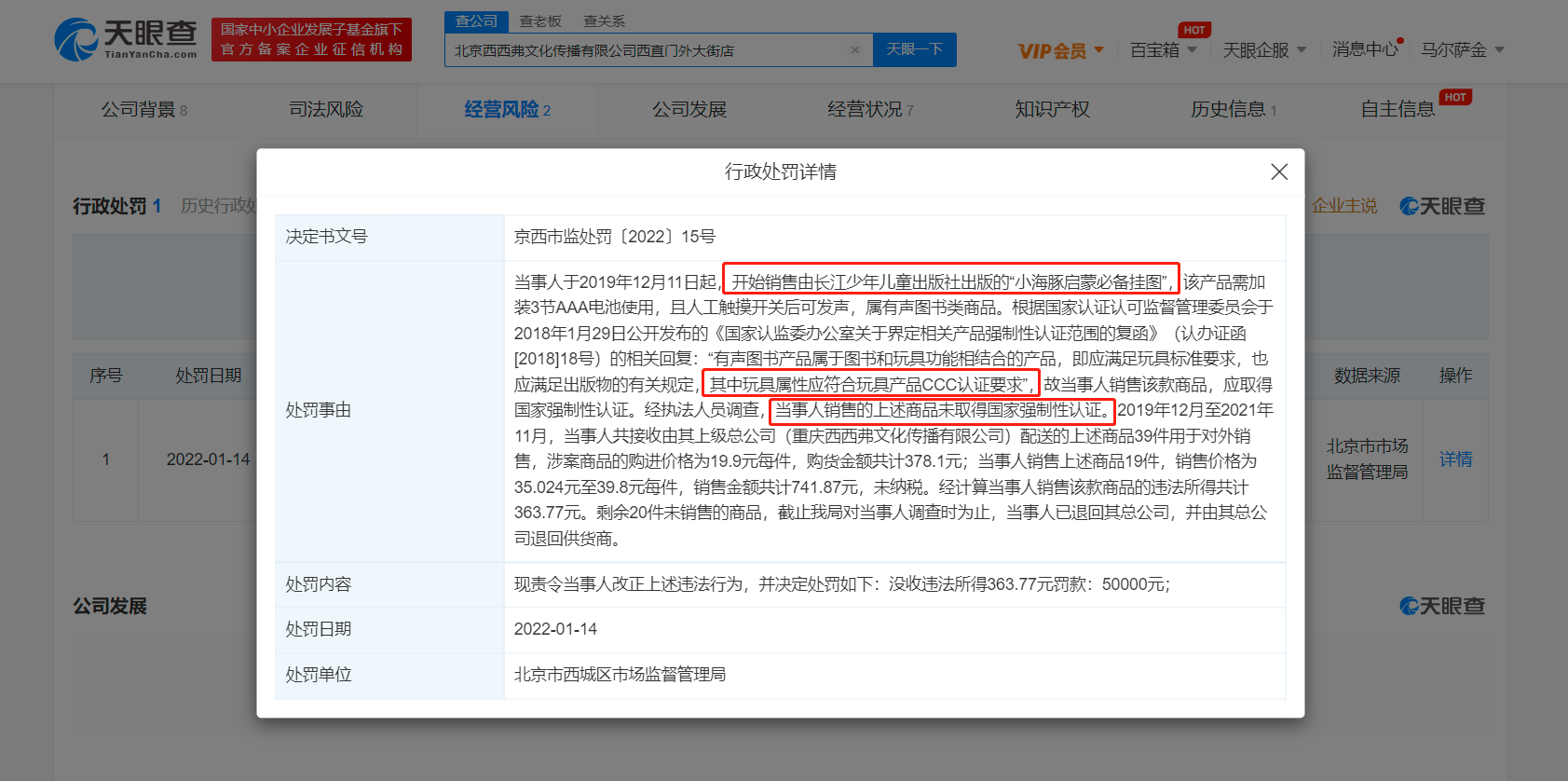This screenshot has width=1568, height=781.
Task: Click the 详情 link in table row
Action: (1455, 459)
